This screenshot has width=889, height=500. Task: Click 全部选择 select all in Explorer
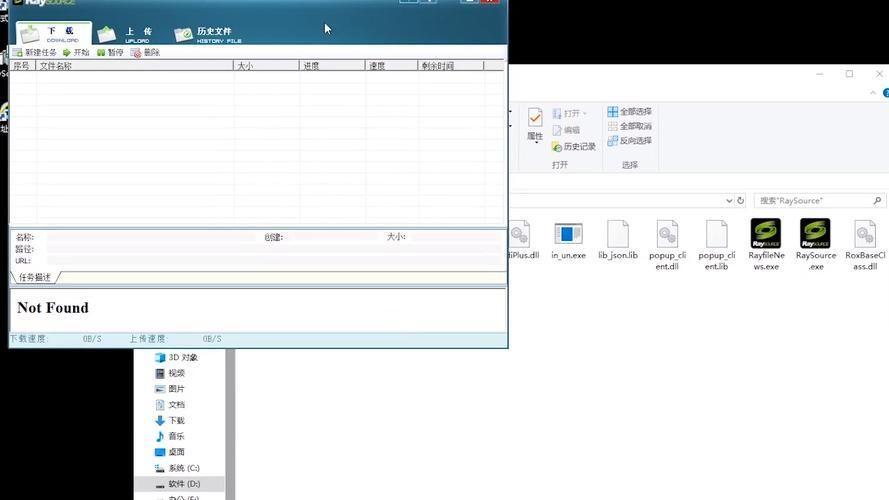[629, 112]
